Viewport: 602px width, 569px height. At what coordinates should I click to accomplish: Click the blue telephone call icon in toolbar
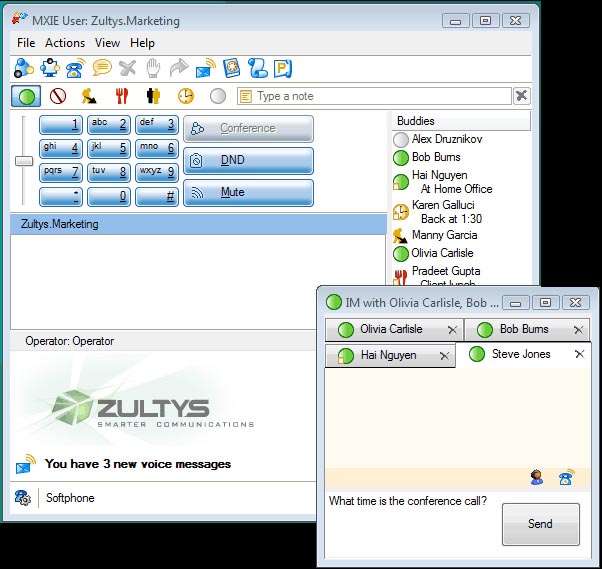tap(75, 68)
